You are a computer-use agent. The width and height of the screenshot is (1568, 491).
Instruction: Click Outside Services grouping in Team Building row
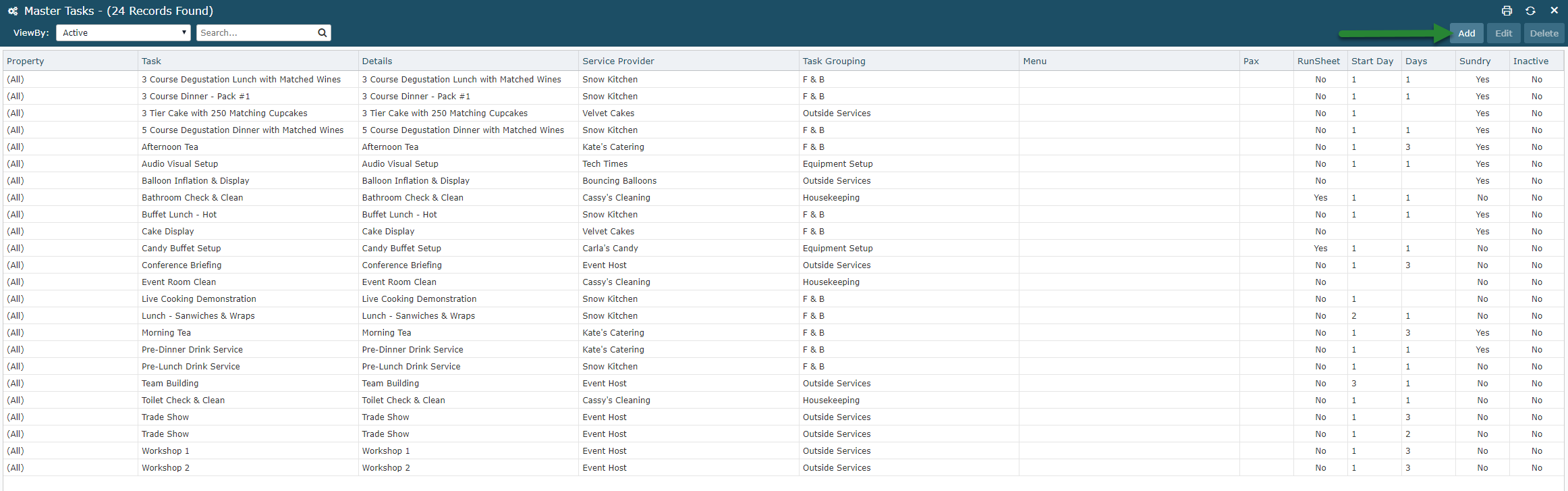pyautogui.click(x=837, y=383)
